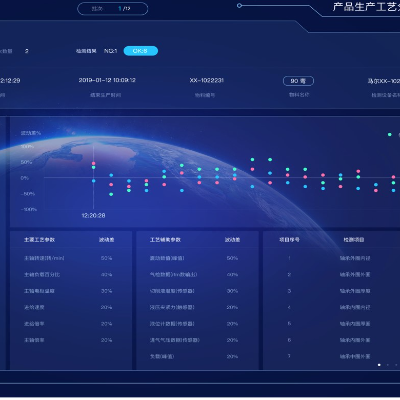Click the 50% tick on chart axis
Viewport: 400px width, 400px height.
pyautogui.click(x=26, y=162)
